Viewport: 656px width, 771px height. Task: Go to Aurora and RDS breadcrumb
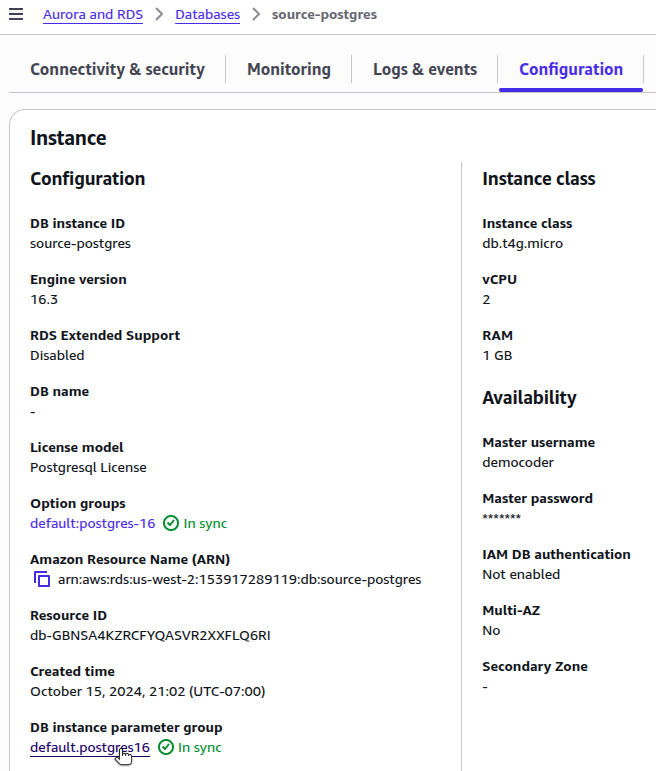point(93,15)
